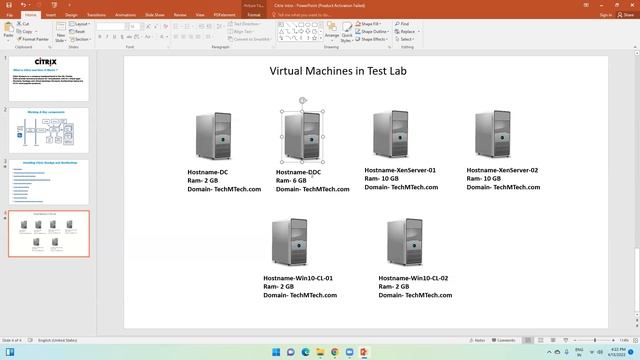Switch to Slide Sorter view
This screenshot has width=640, height=360.
tap(540, 340)
